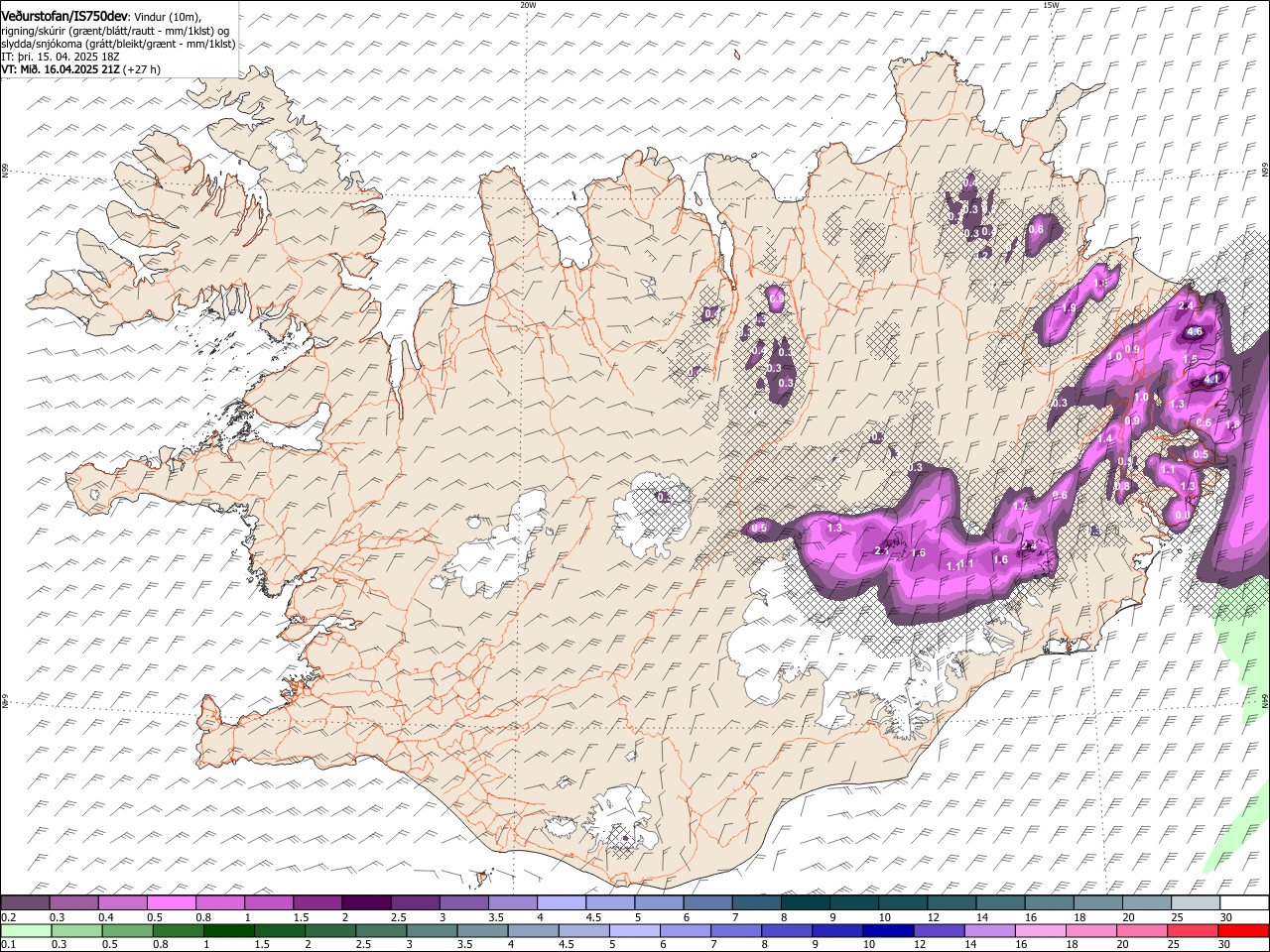Pick the light blue upper legend swatch starting at 4
Viewport: 1270px width, 952px height.
click(x=562, y=902)
